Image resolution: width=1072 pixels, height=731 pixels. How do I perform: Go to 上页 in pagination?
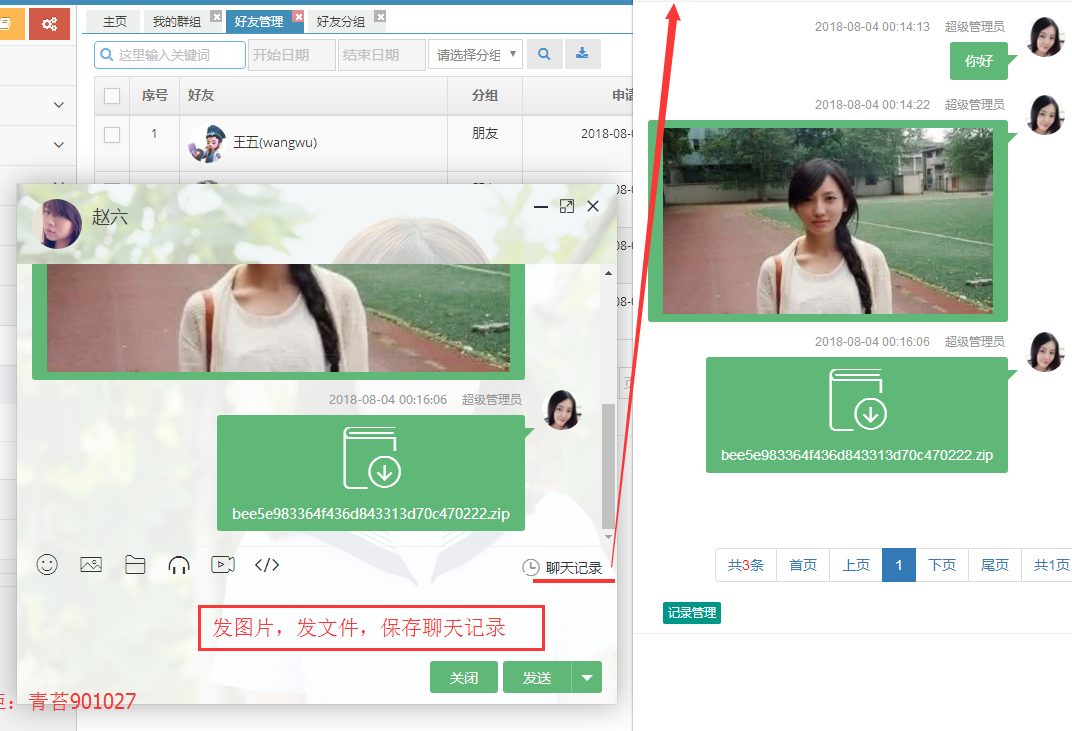point(855,565)
